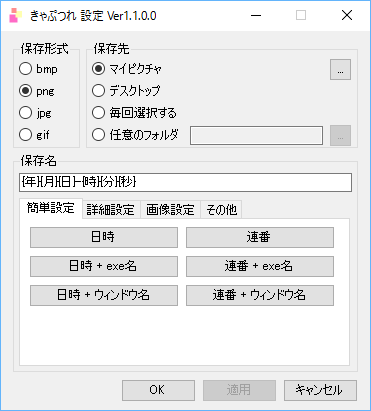Open browse button next to マイピクチャ
Viewport: 371px width, 411px height.
click(x=340, y=70)
